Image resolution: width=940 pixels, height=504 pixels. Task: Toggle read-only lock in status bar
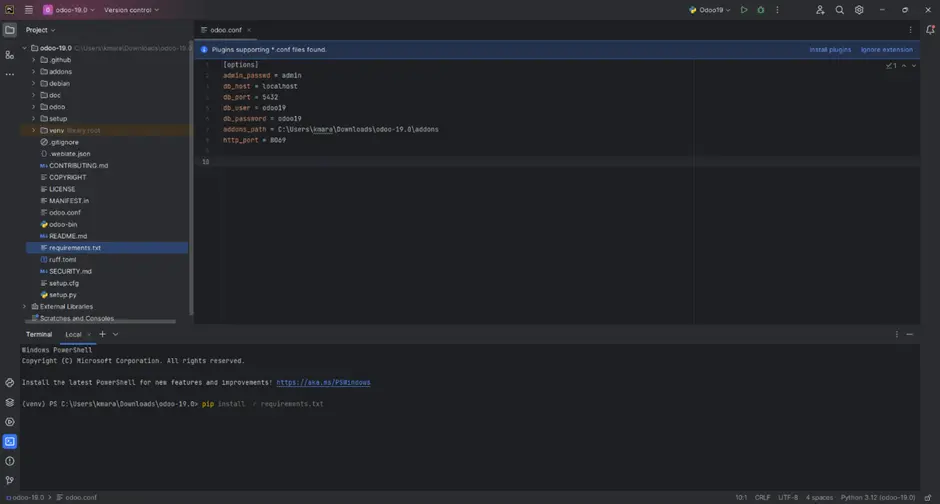(x=928, y=497)
